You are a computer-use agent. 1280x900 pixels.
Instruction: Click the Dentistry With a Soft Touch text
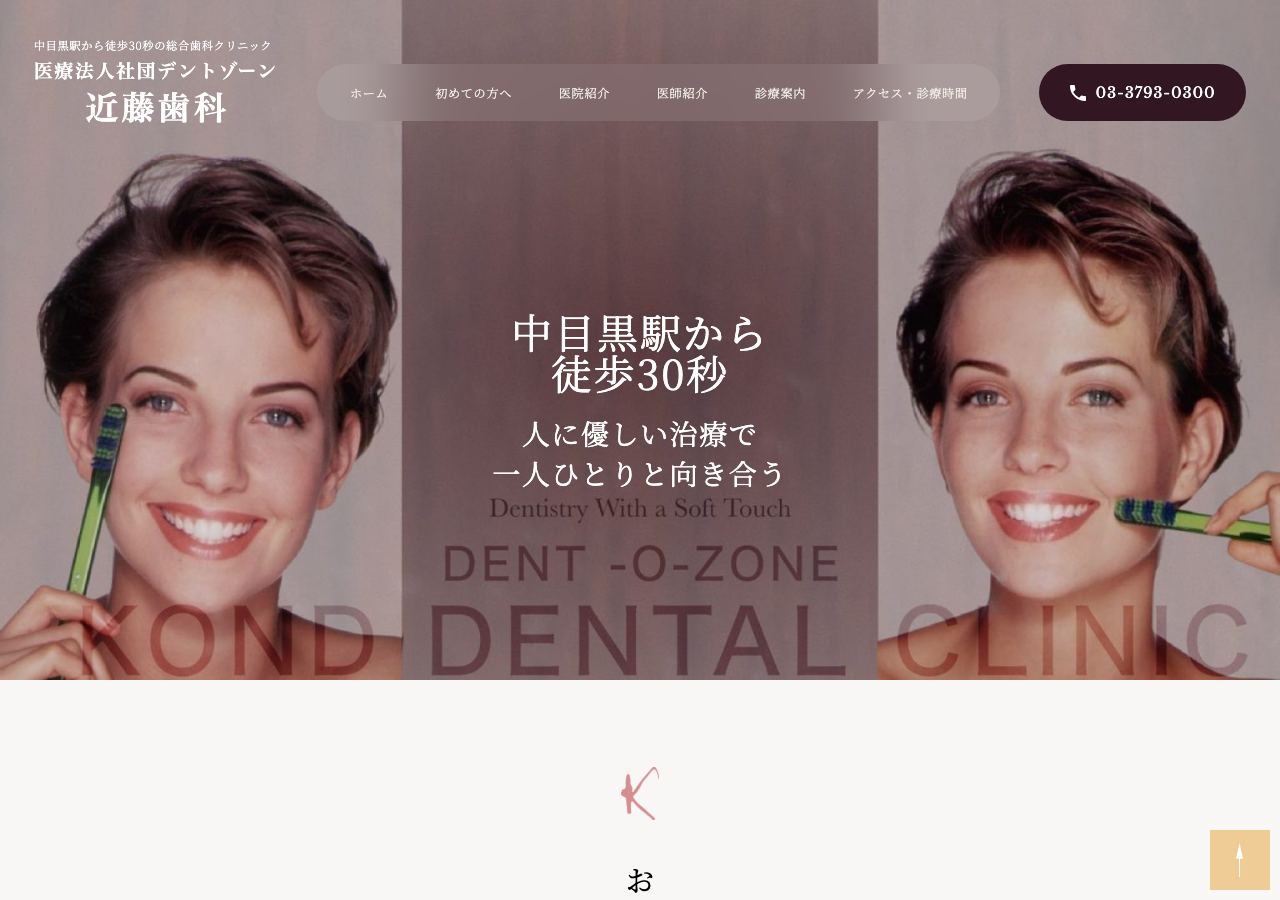[x=640, y=508]
